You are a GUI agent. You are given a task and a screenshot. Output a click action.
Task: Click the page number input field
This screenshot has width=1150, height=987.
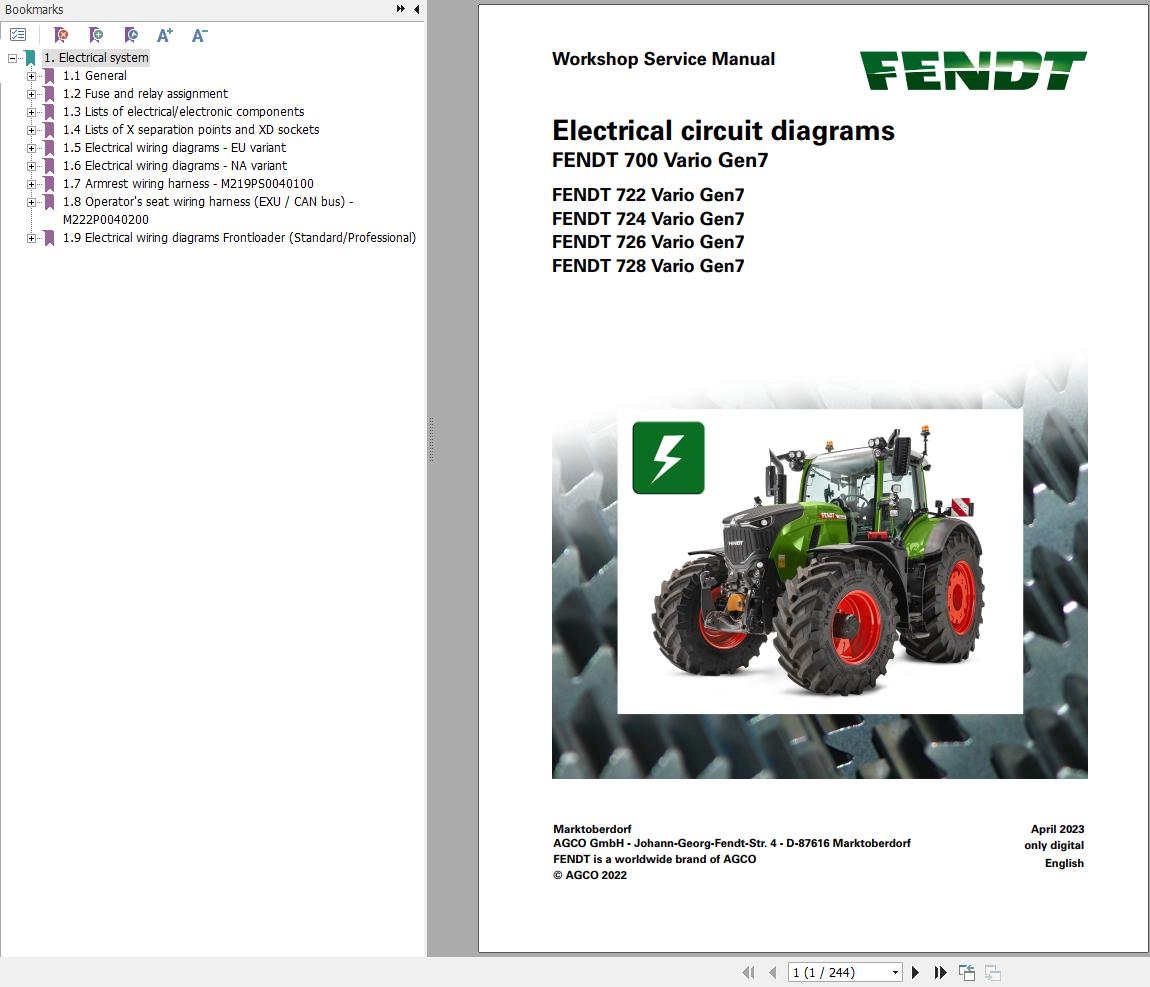tap(839, 972)
